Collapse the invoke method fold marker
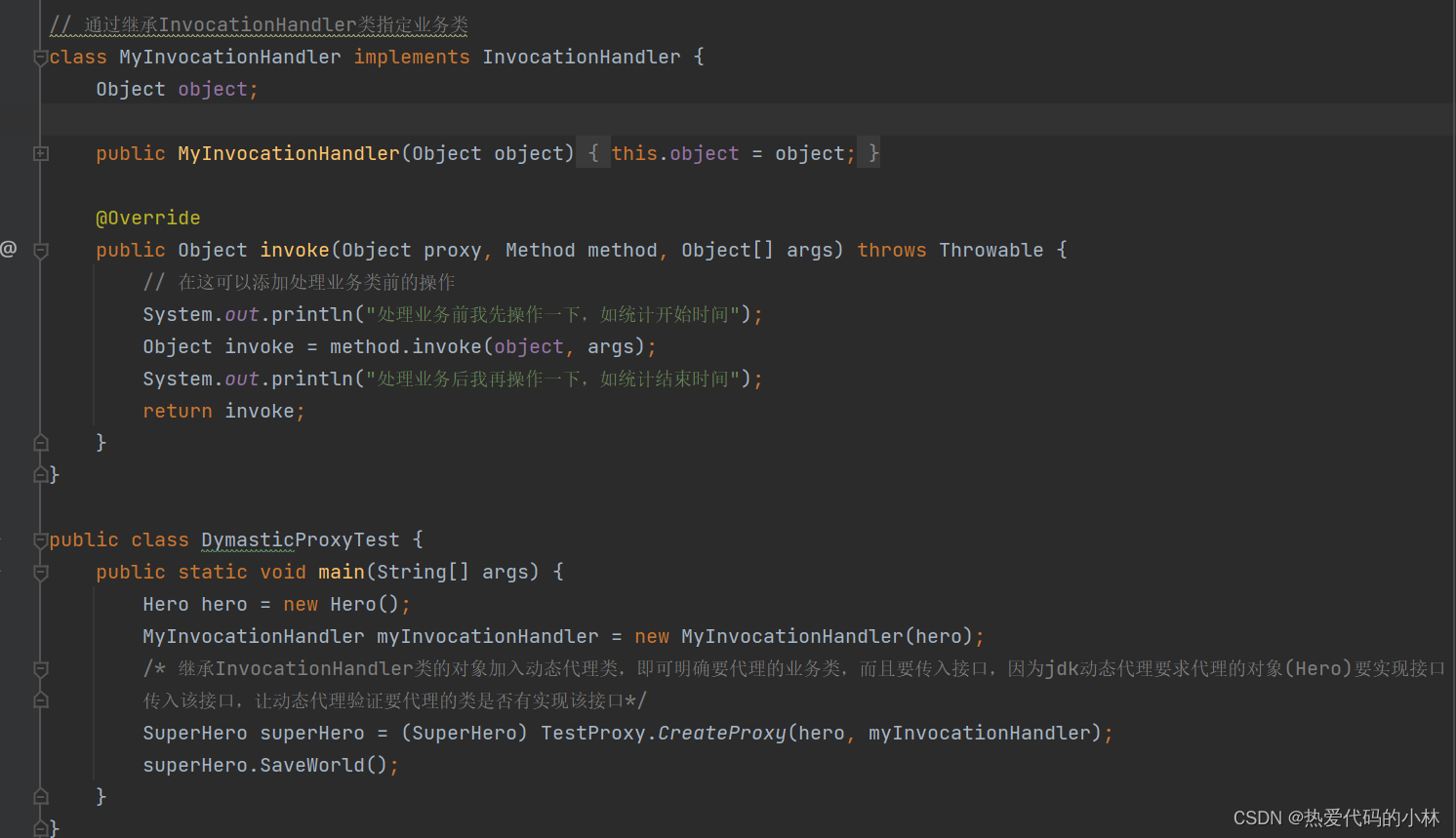 click(x=41, y=251)
